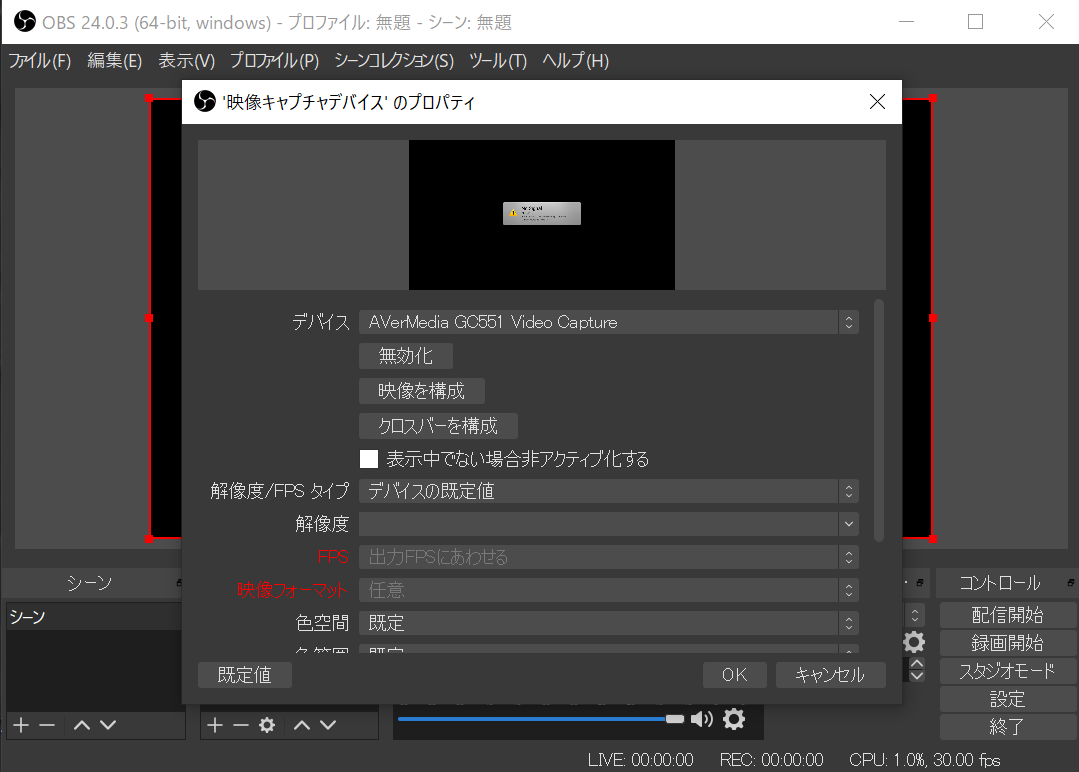Click REC timer in status bar

771,760
